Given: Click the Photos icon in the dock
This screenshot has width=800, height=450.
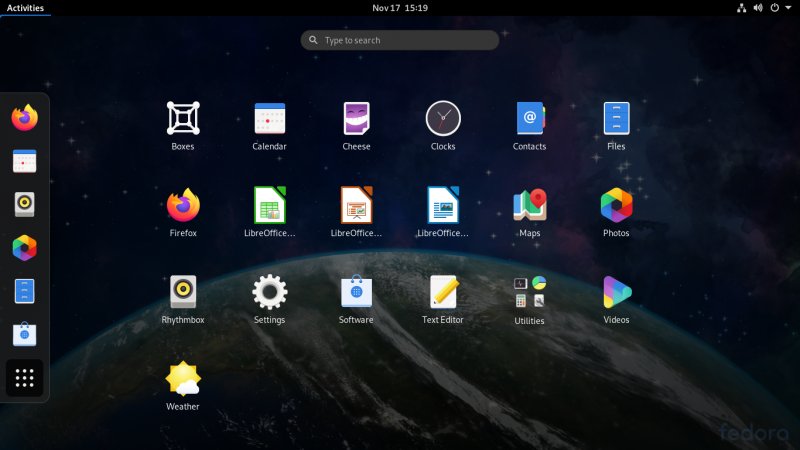Looking at the screenshot, I should coord(24,248).
